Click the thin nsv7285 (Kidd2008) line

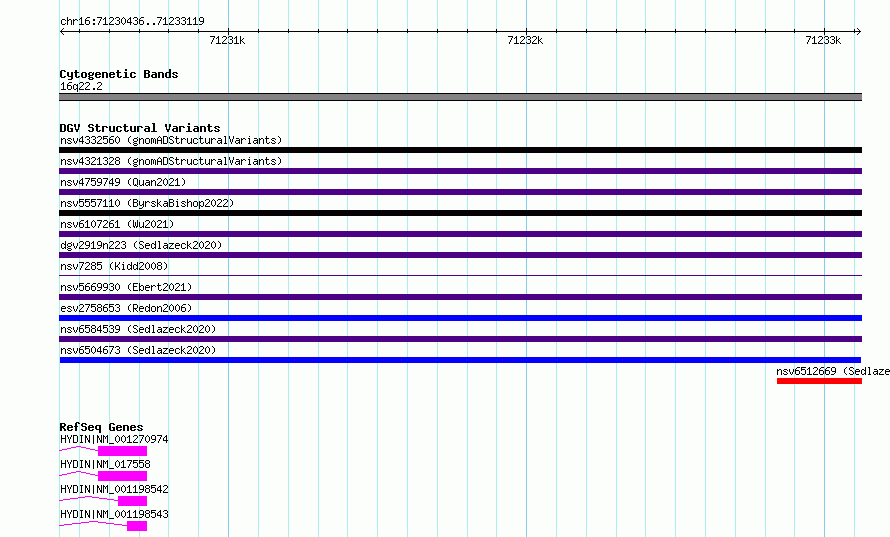(460, 276)
